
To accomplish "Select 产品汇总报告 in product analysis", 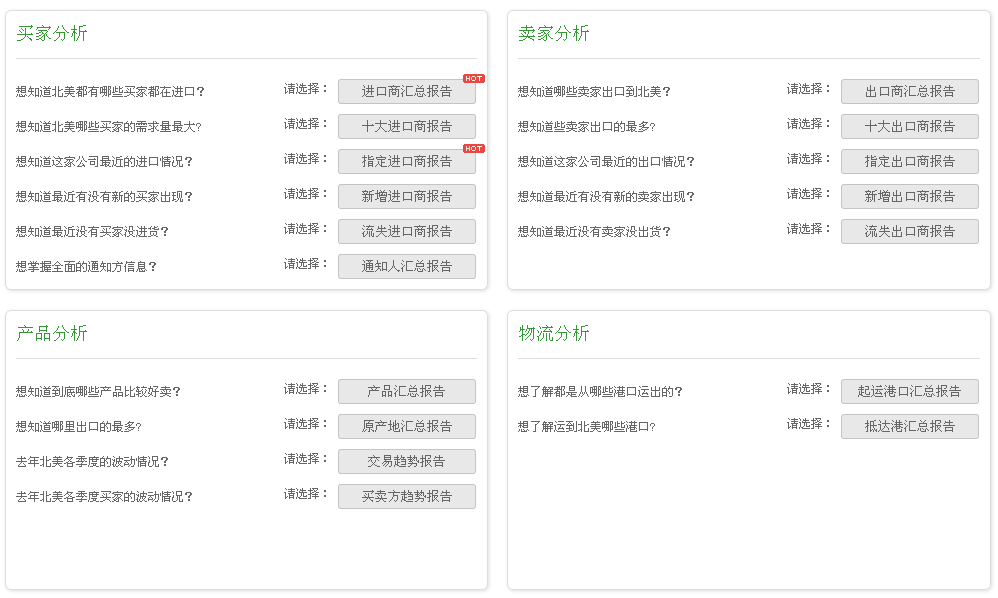I will tap(407, 391).
